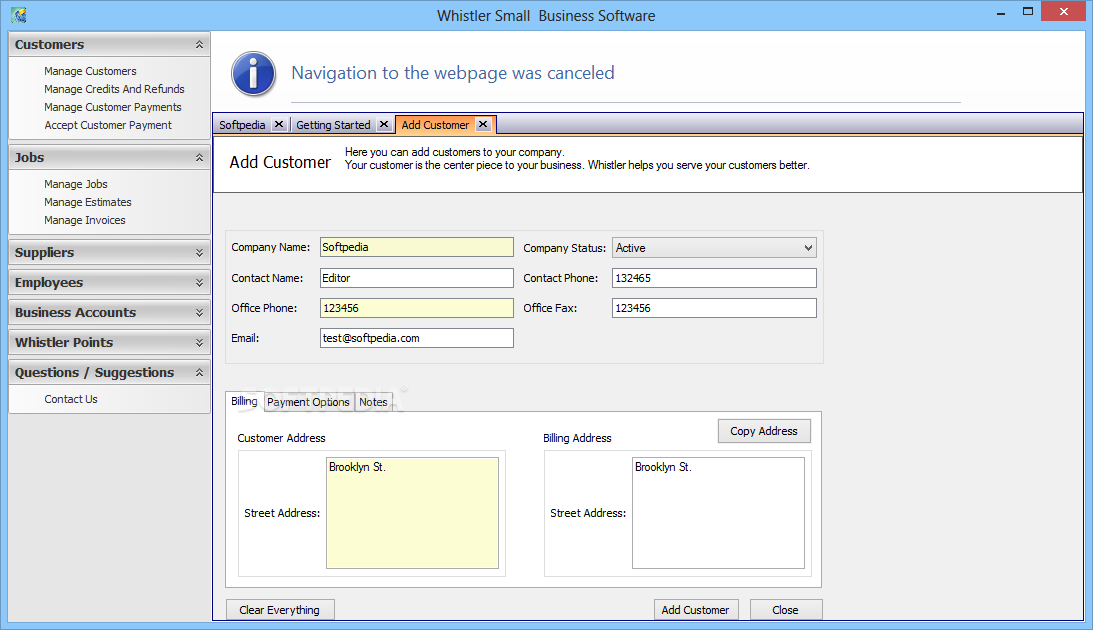Click the Office Phone field
1093x630 pixels.
(417, 308)
